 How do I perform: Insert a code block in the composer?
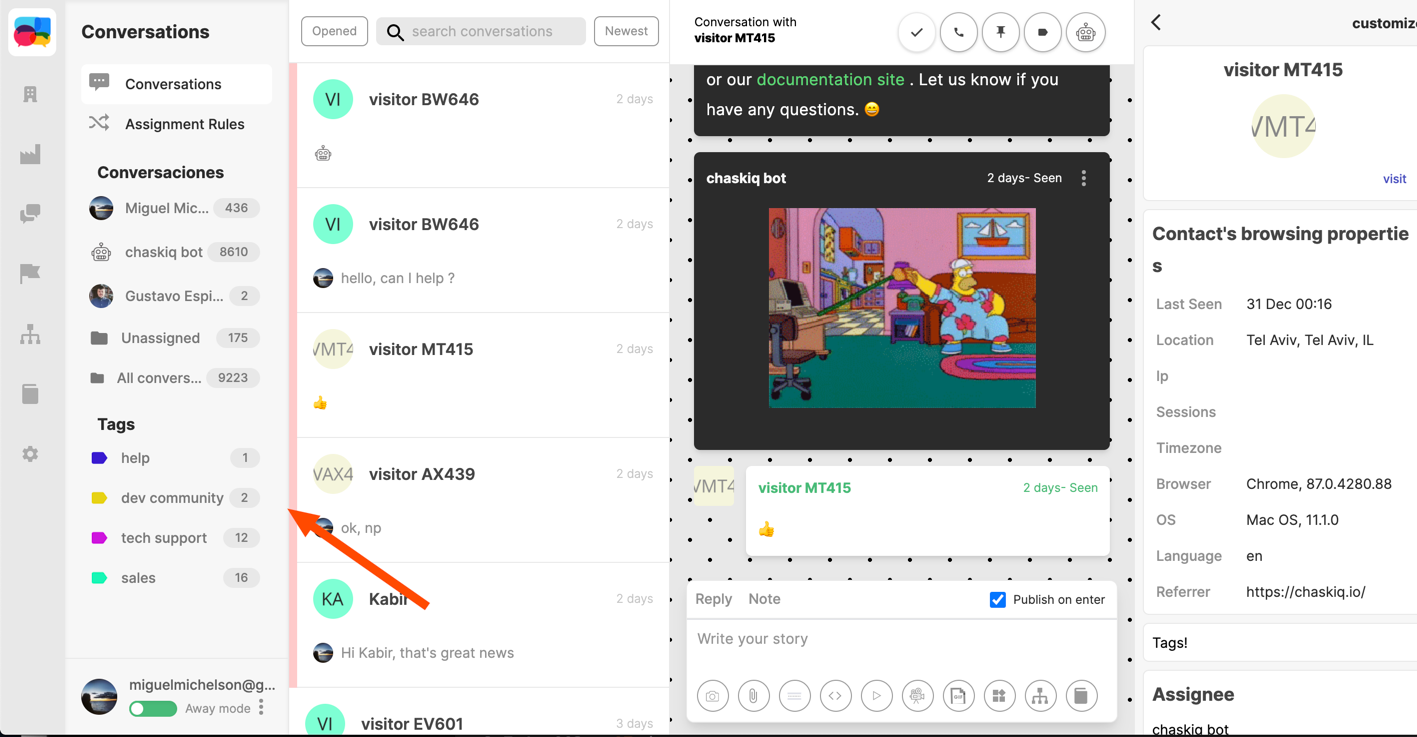coord(835,695)
